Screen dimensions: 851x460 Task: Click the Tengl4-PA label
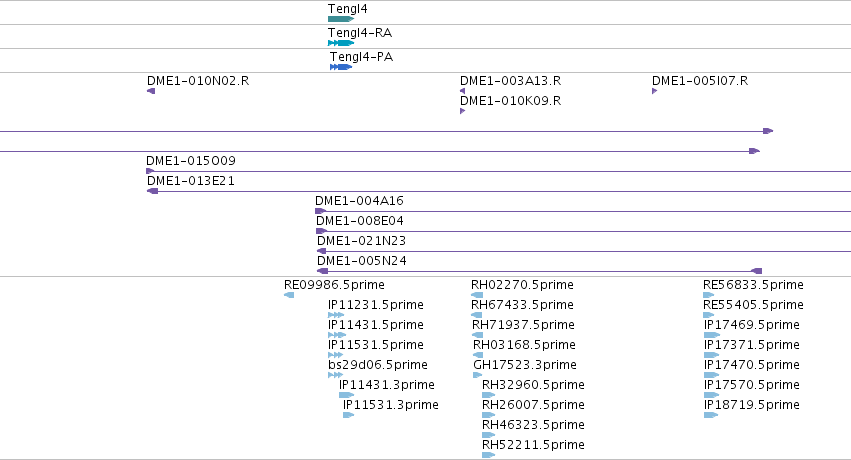click(361, 56)
